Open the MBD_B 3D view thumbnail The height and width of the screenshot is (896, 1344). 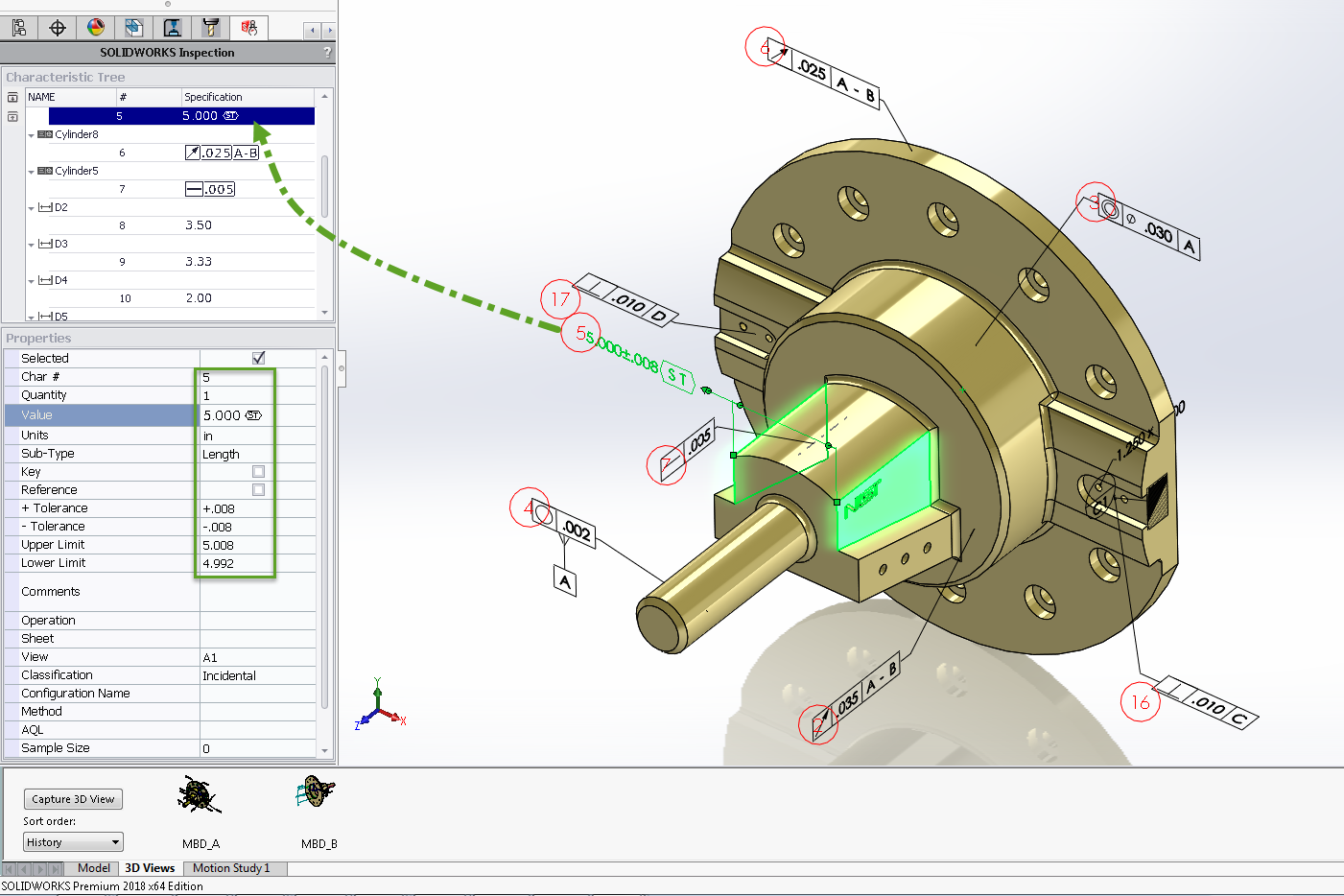[x=318, y=796]
